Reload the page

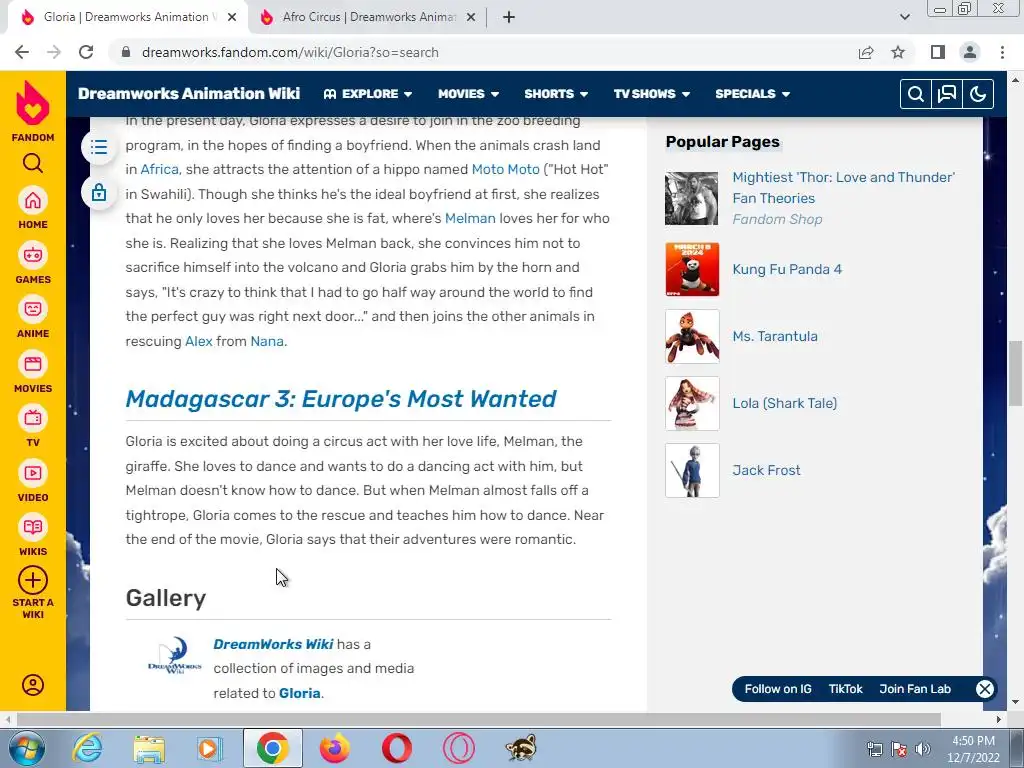[86, 52]
